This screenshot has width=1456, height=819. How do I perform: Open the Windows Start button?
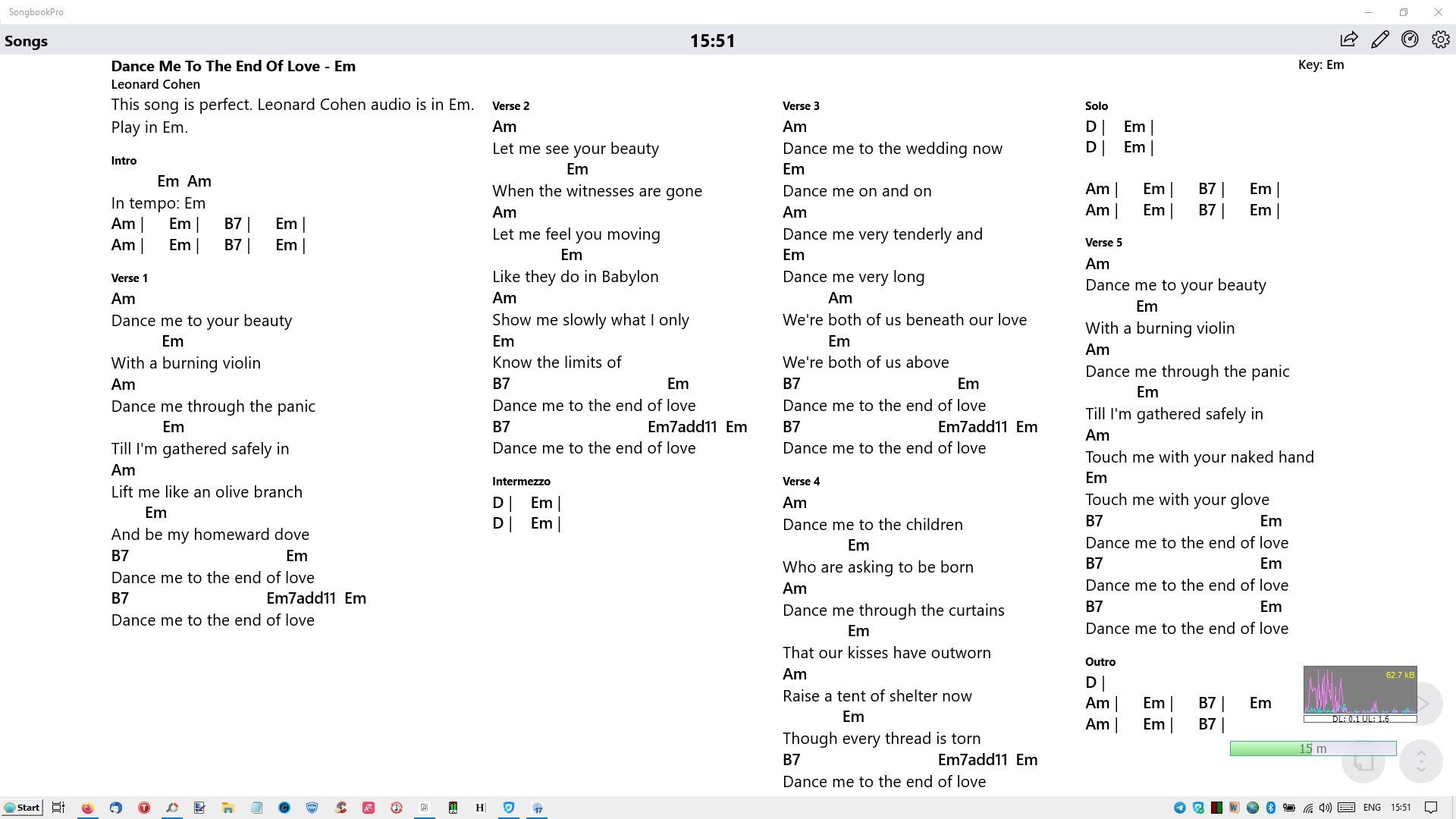click(22, 808)
